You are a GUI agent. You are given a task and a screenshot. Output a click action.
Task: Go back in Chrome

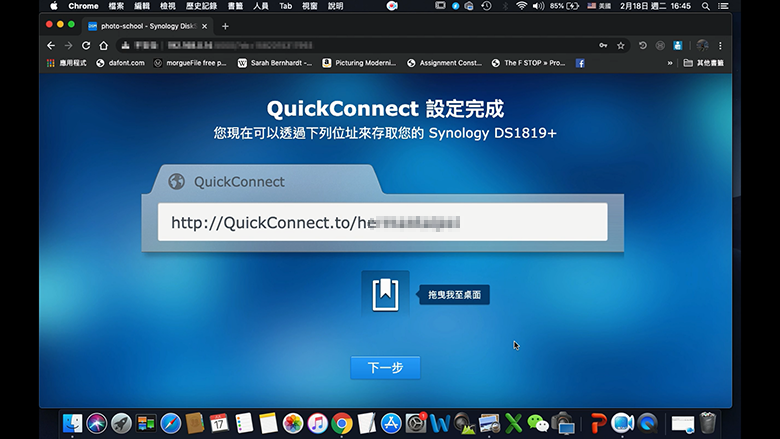(x=51, y=46)
